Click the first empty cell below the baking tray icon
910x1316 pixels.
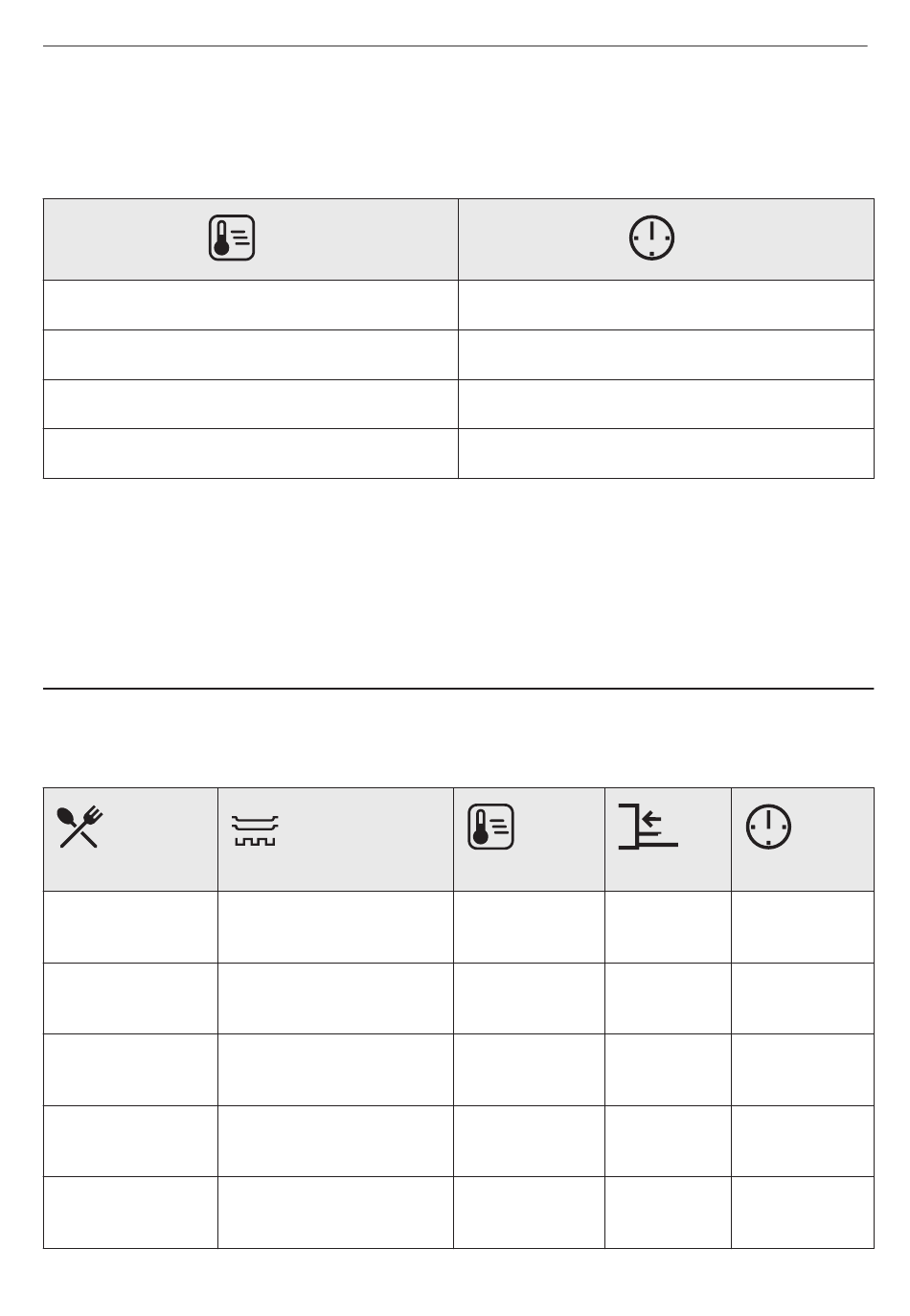(x=335, y=927)
